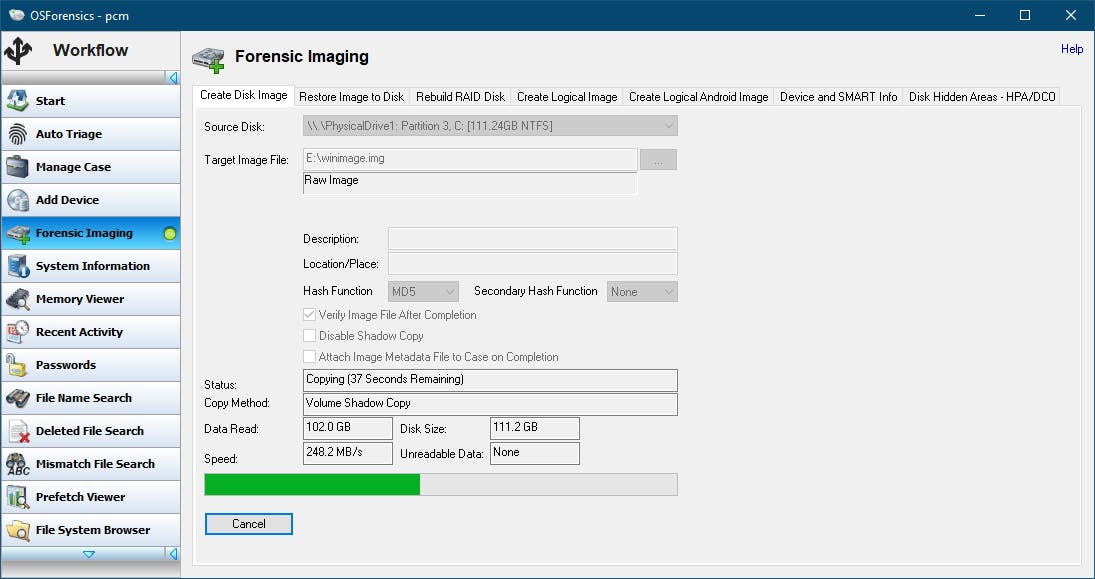Open the Source Disk dropdown

(x=490, y=126)
